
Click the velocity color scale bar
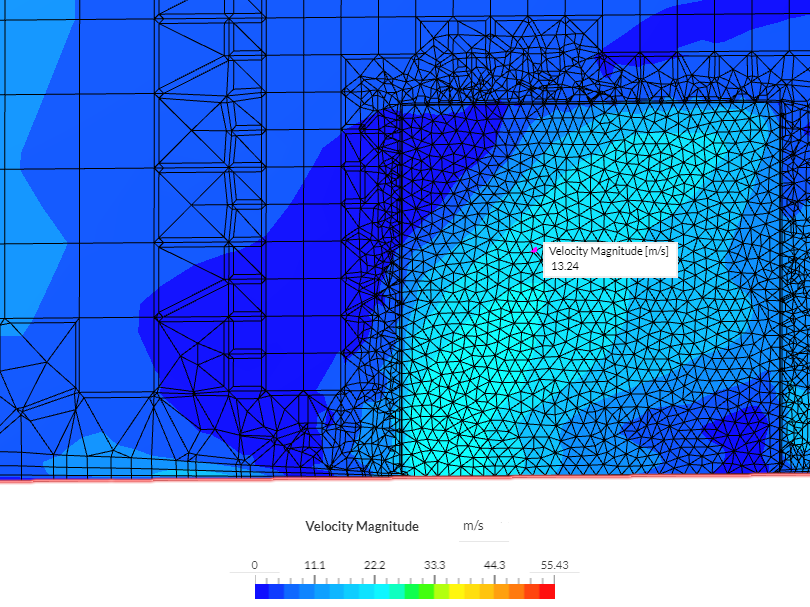(404, 592)
